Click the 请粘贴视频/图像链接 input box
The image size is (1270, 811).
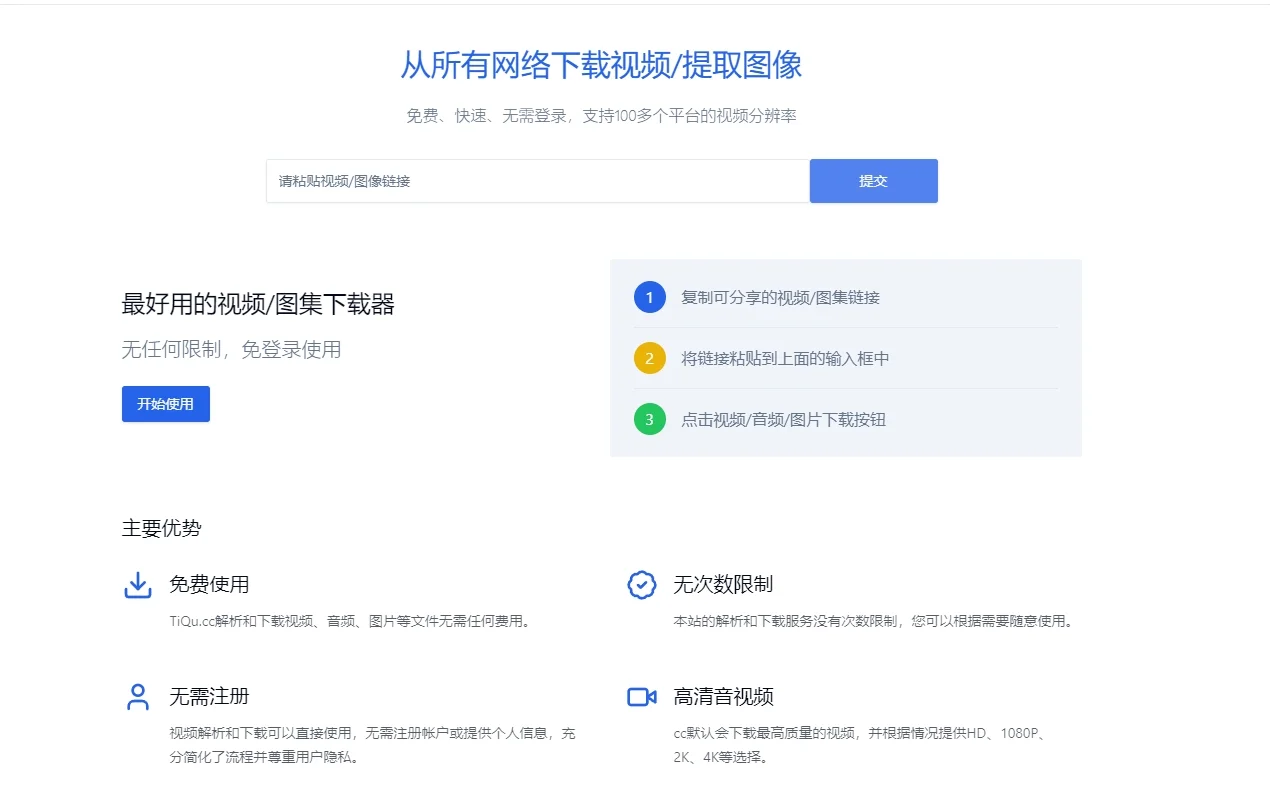click(537, 181)
